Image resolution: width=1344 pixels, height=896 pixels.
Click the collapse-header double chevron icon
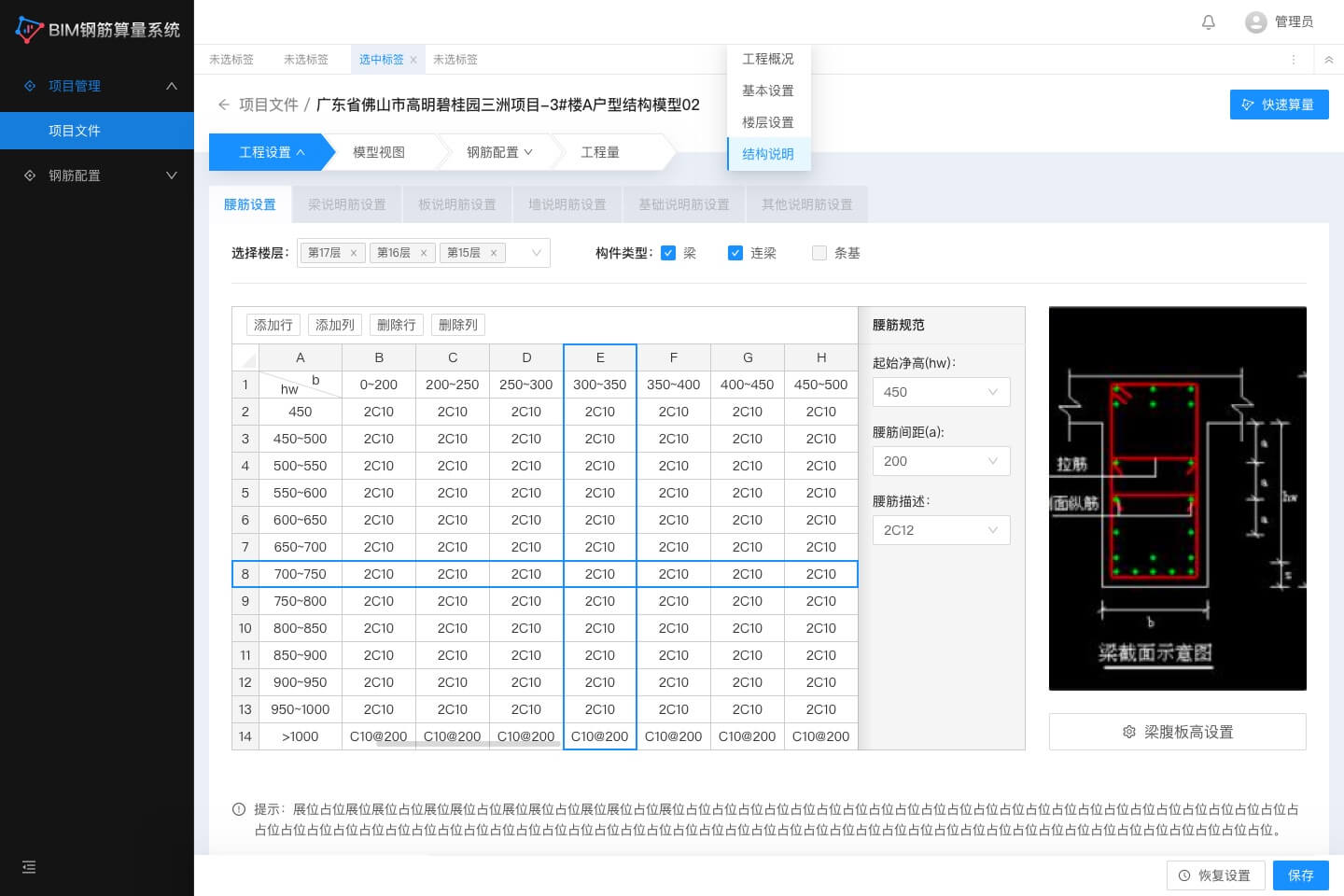tap(1329, 60)
